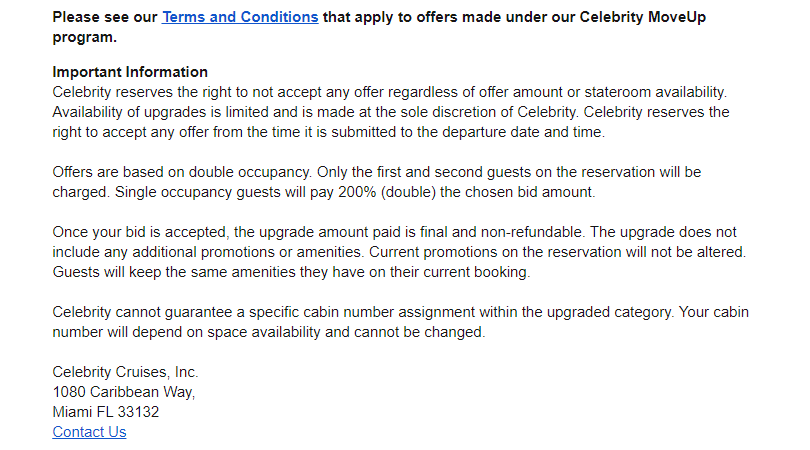Click the 'Miami FL 33132' address line
This screenshot has width=810, height=450.
pos(106,412)
